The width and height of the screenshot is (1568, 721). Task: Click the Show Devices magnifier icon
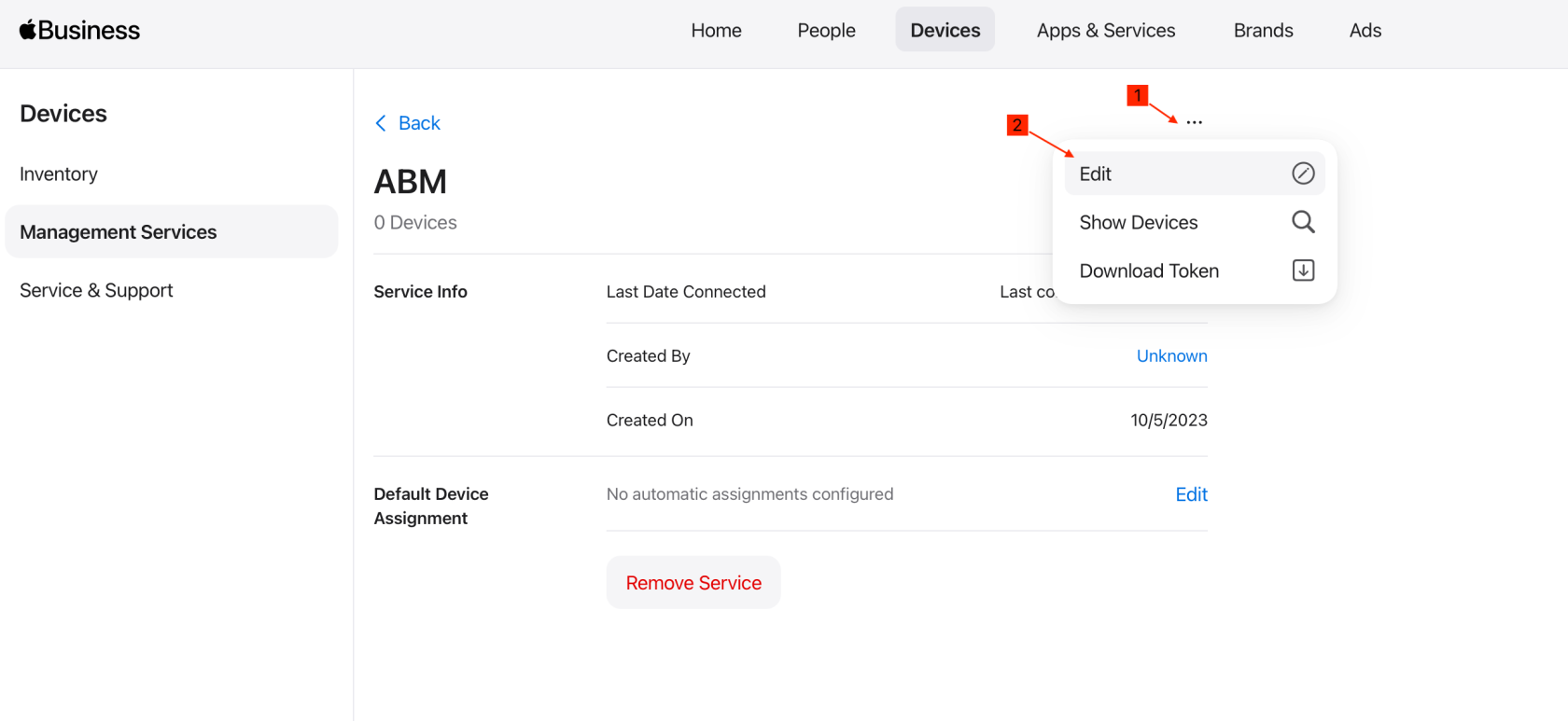[x=1303, y=222]
